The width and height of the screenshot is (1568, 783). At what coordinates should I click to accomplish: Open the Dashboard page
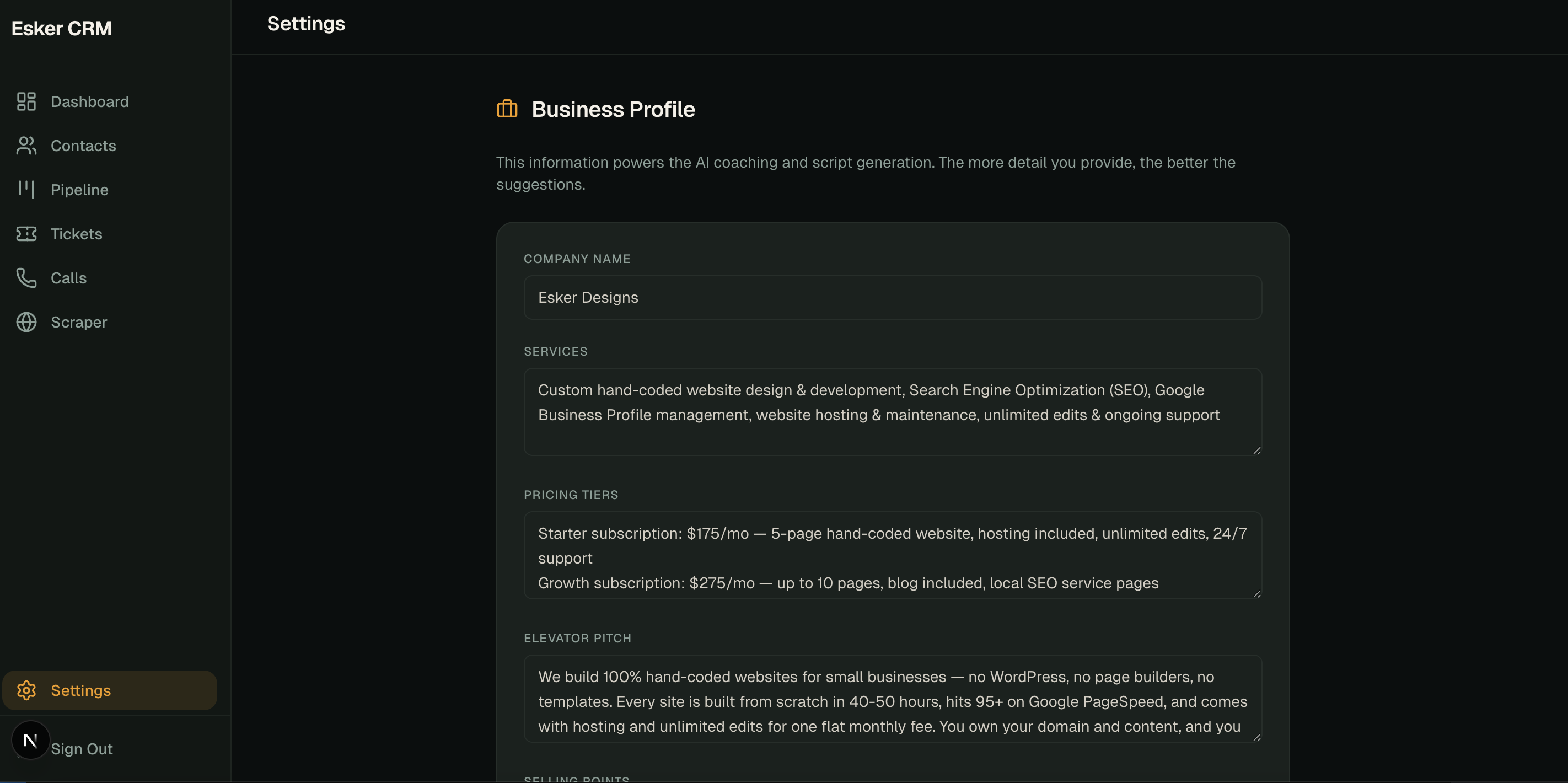pos(90,101)
